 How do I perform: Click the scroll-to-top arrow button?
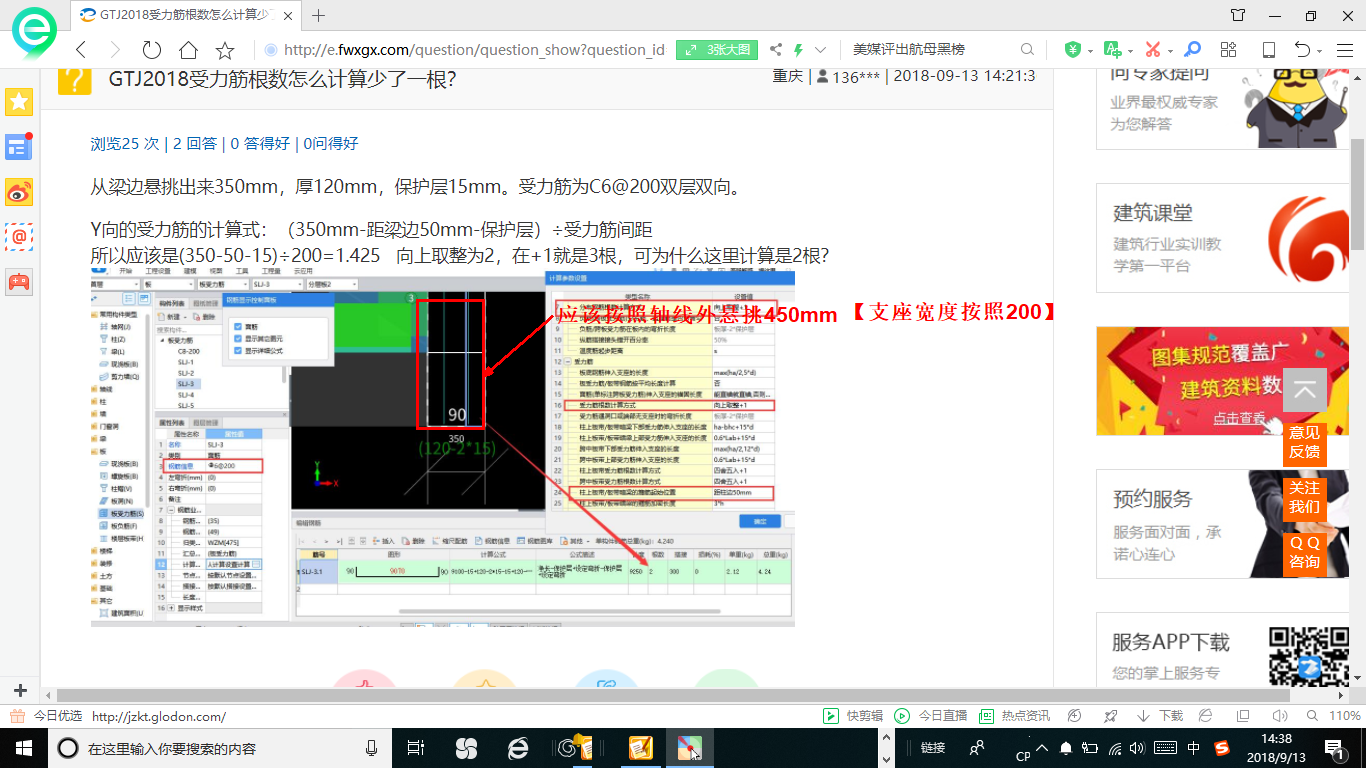(1304, 391)
